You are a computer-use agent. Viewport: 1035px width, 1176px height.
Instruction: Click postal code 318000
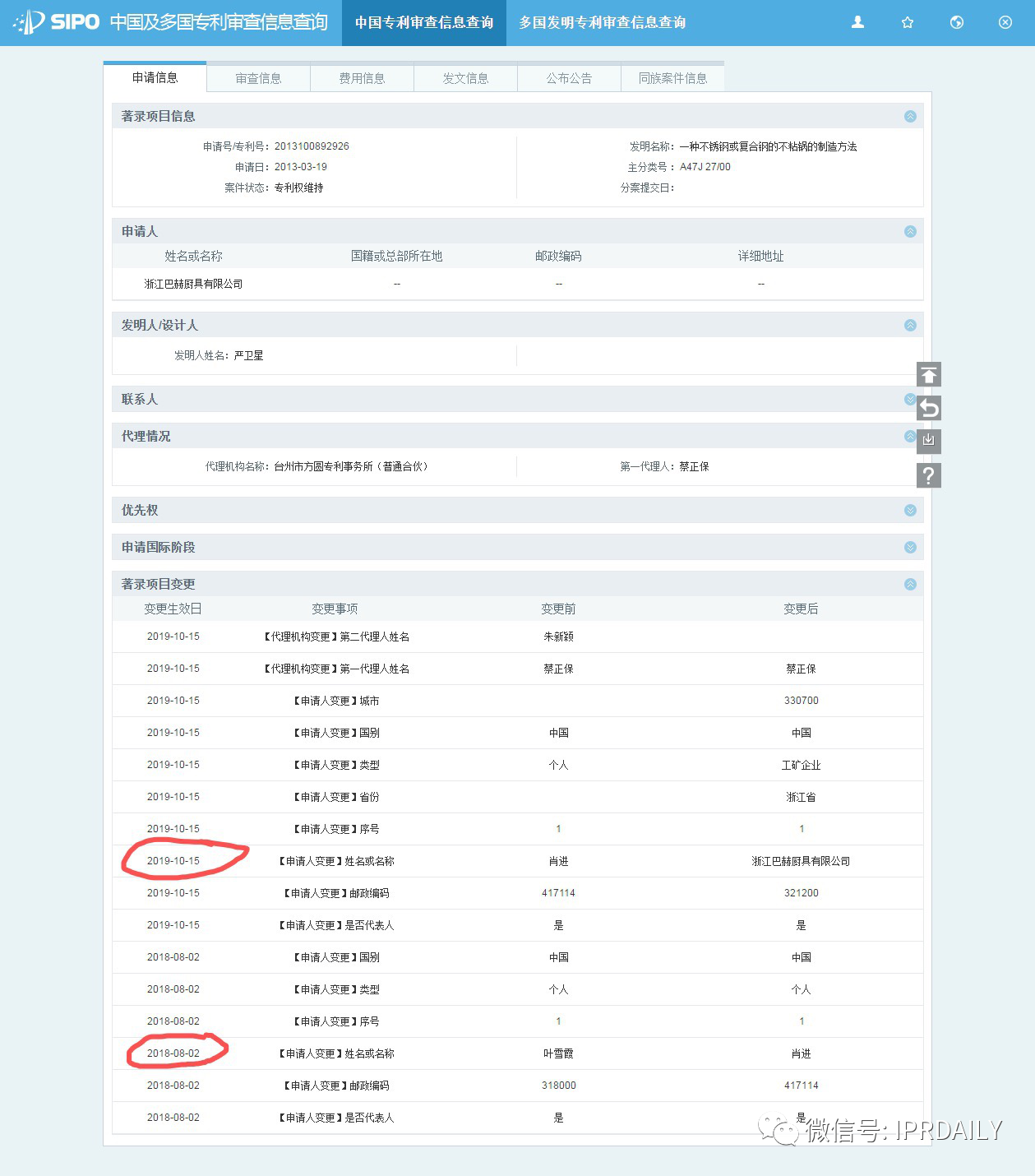pyautogui.click(x=558, y=1086)
